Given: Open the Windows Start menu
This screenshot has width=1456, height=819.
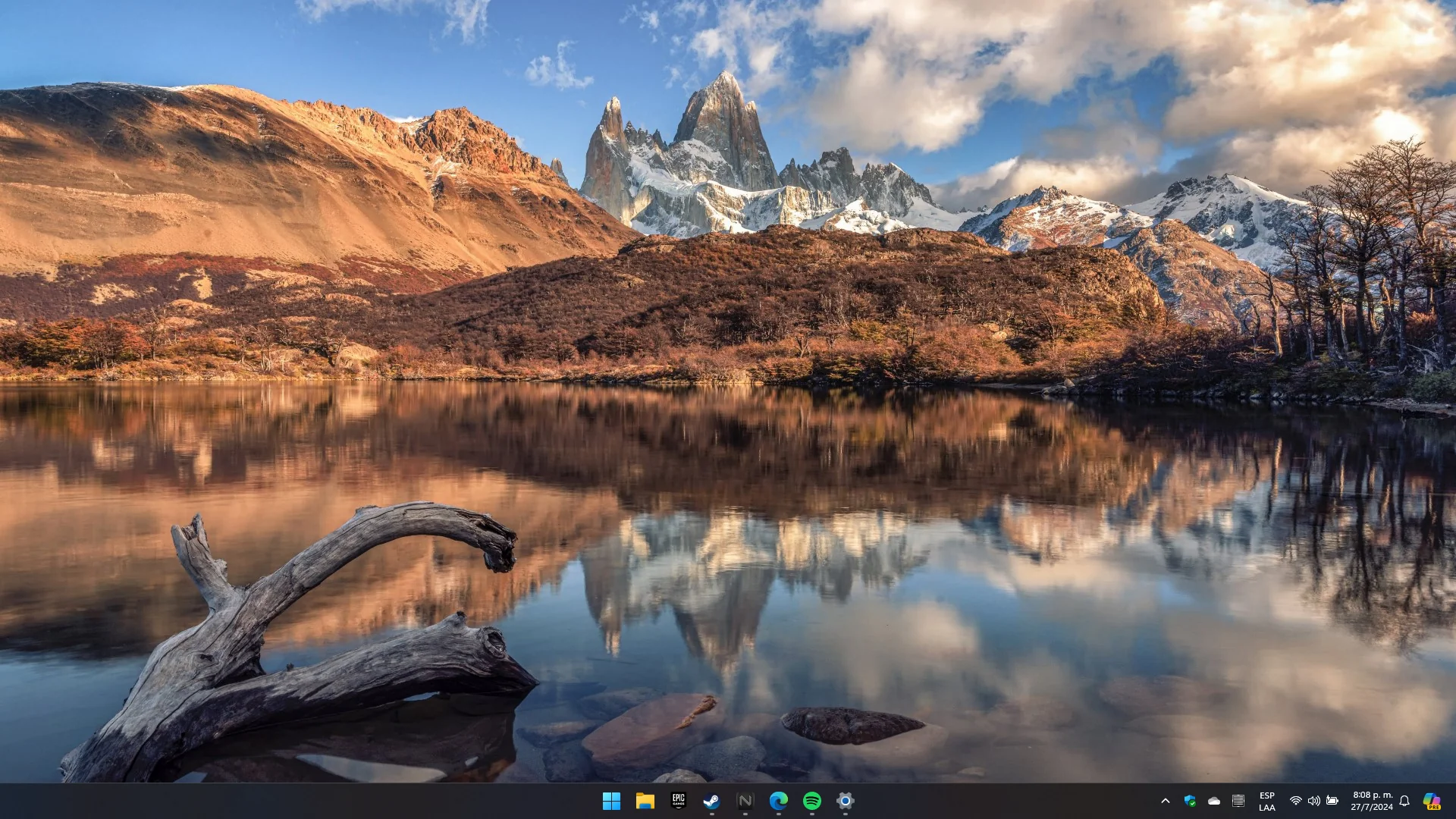Looking at the screenshot, I should (611, 801).
